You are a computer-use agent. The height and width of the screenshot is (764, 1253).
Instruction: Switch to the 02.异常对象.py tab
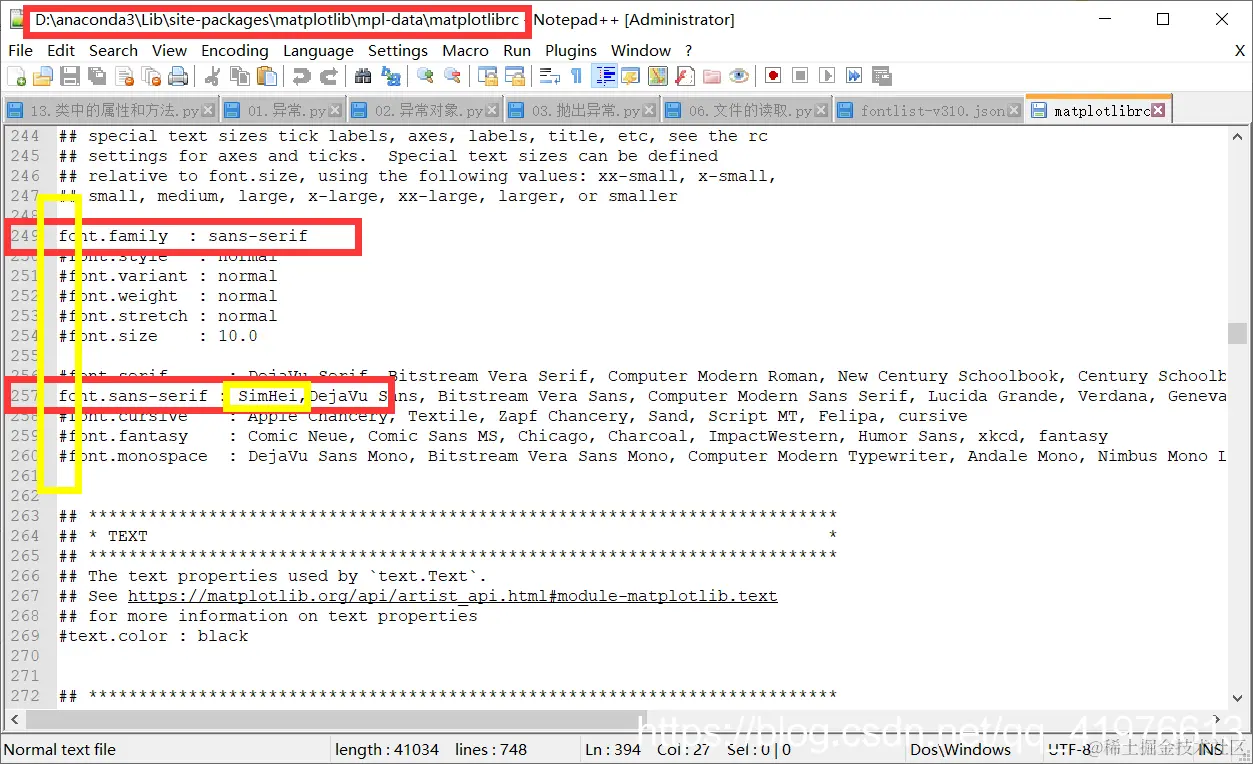click(x=424, y=111)
